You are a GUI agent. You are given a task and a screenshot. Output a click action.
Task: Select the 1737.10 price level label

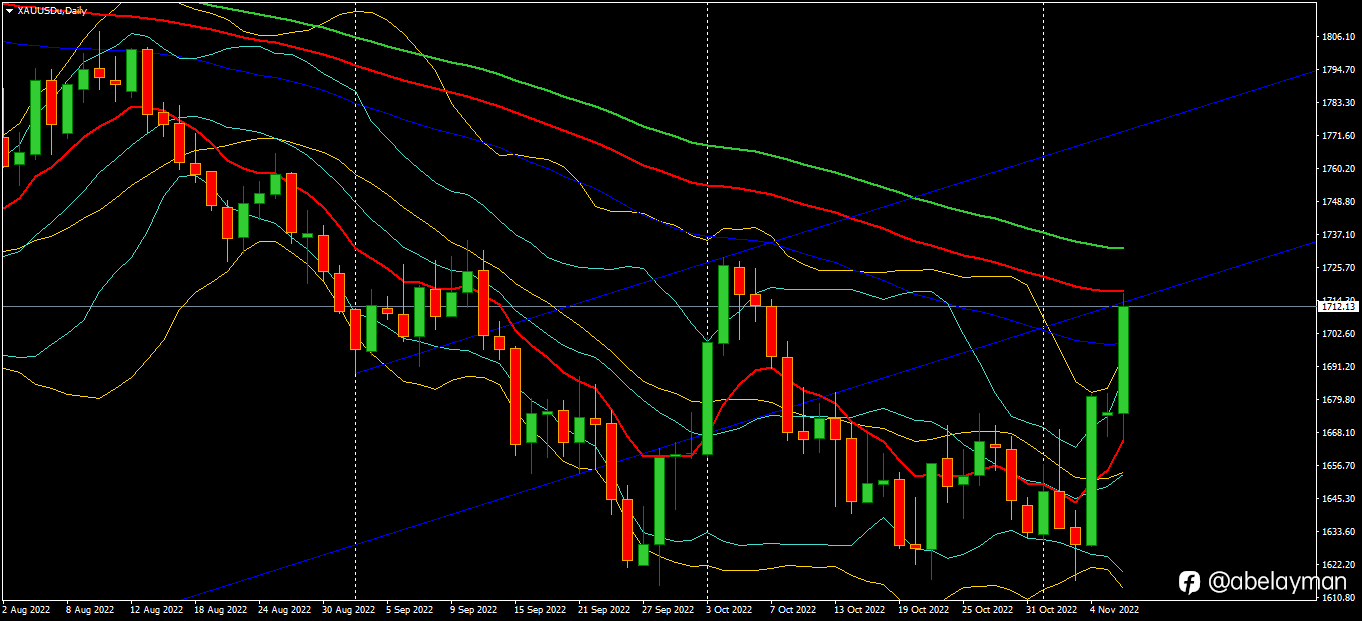click(x=1337, y=235)
